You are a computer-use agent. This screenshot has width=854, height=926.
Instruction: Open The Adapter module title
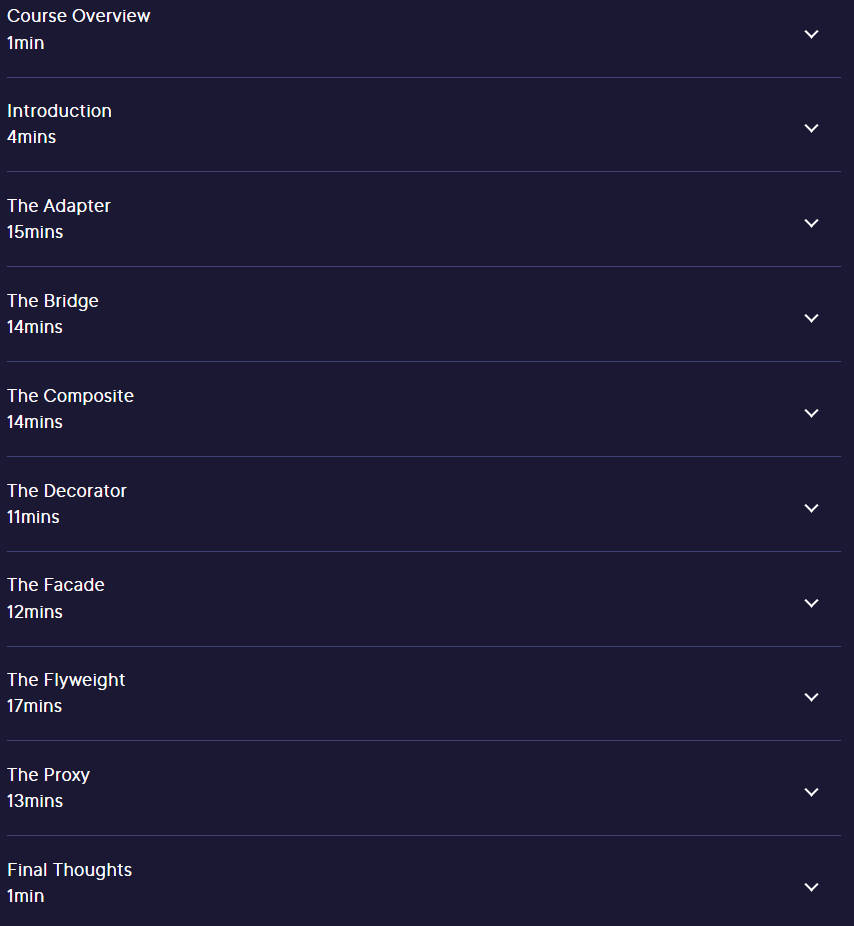[x=58, y=206]
